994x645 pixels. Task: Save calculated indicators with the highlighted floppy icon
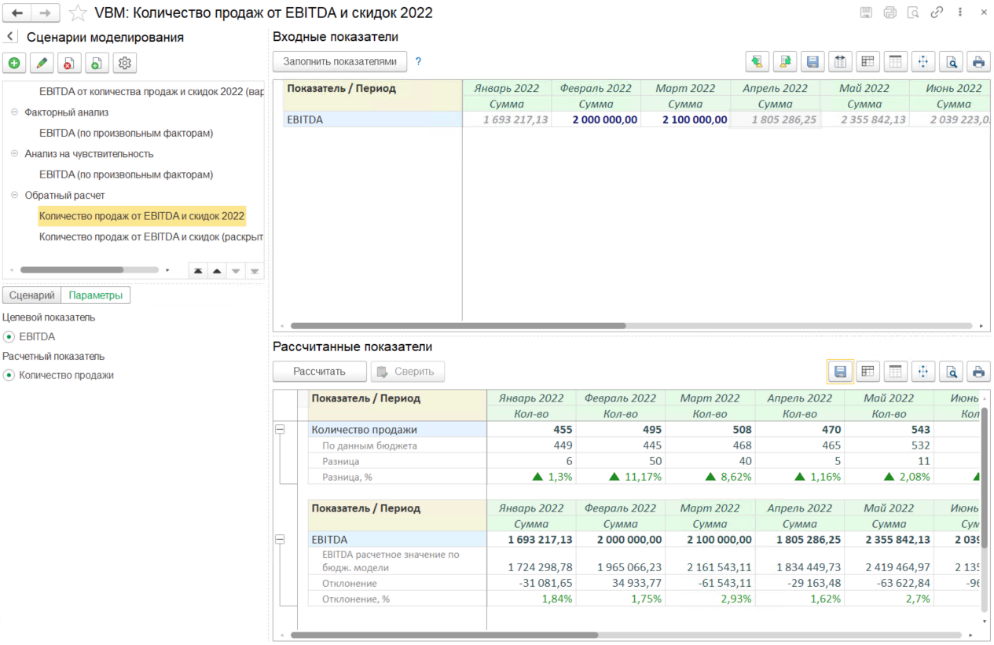(x=840, y=372)
